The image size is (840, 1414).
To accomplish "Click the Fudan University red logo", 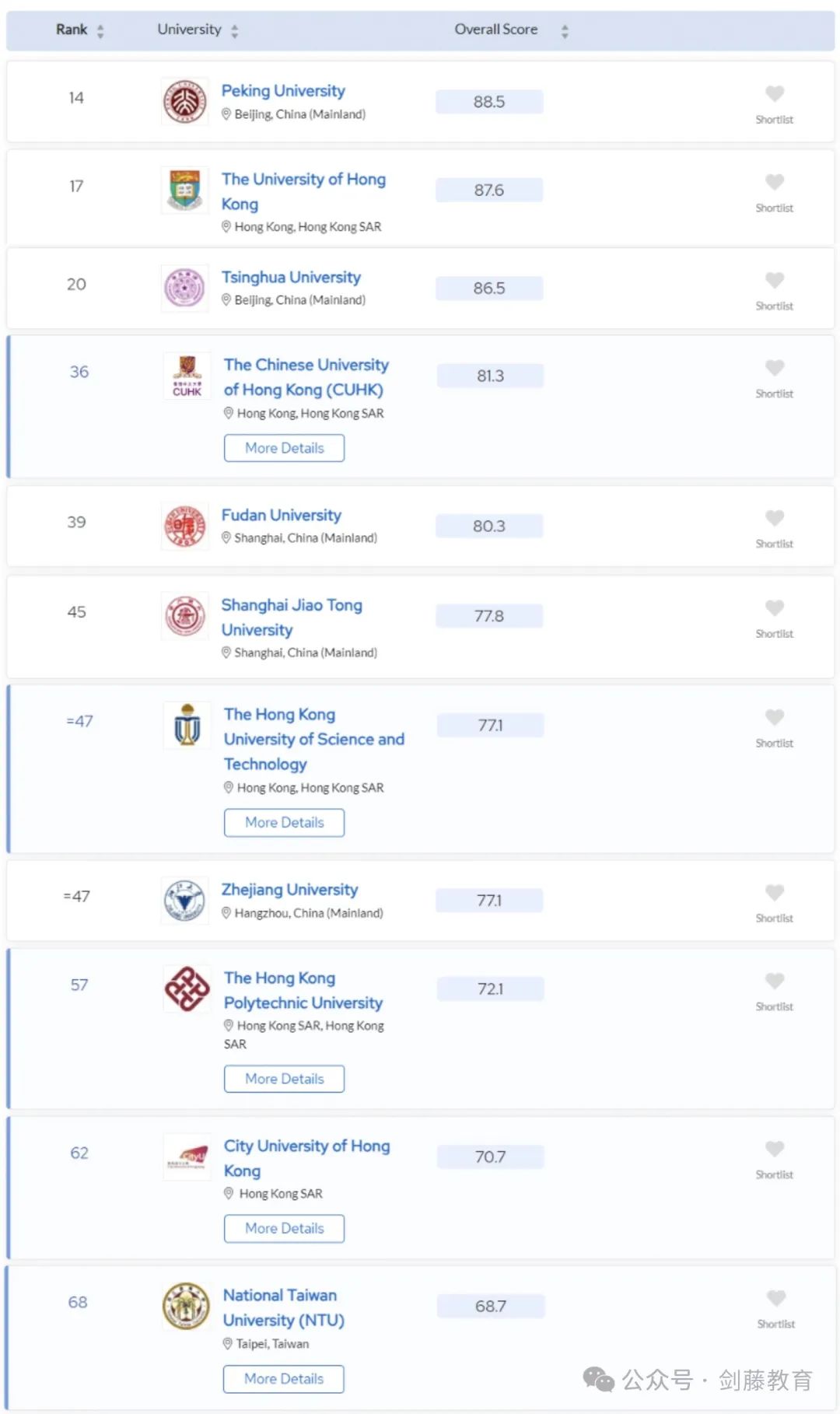I will [x=185, y=527].
